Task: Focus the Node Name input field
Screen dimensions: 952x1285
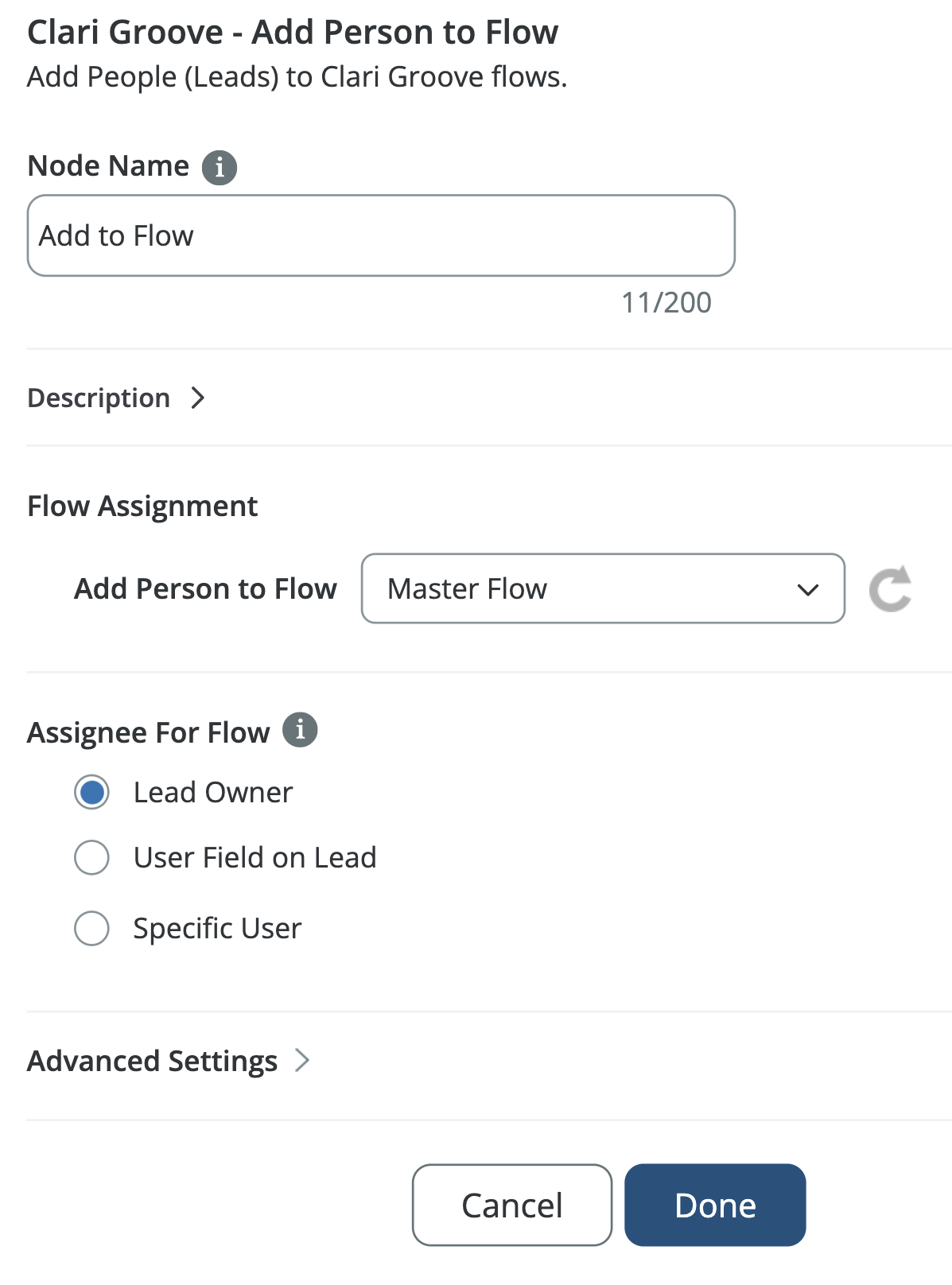Action: (x=381, y=235)
